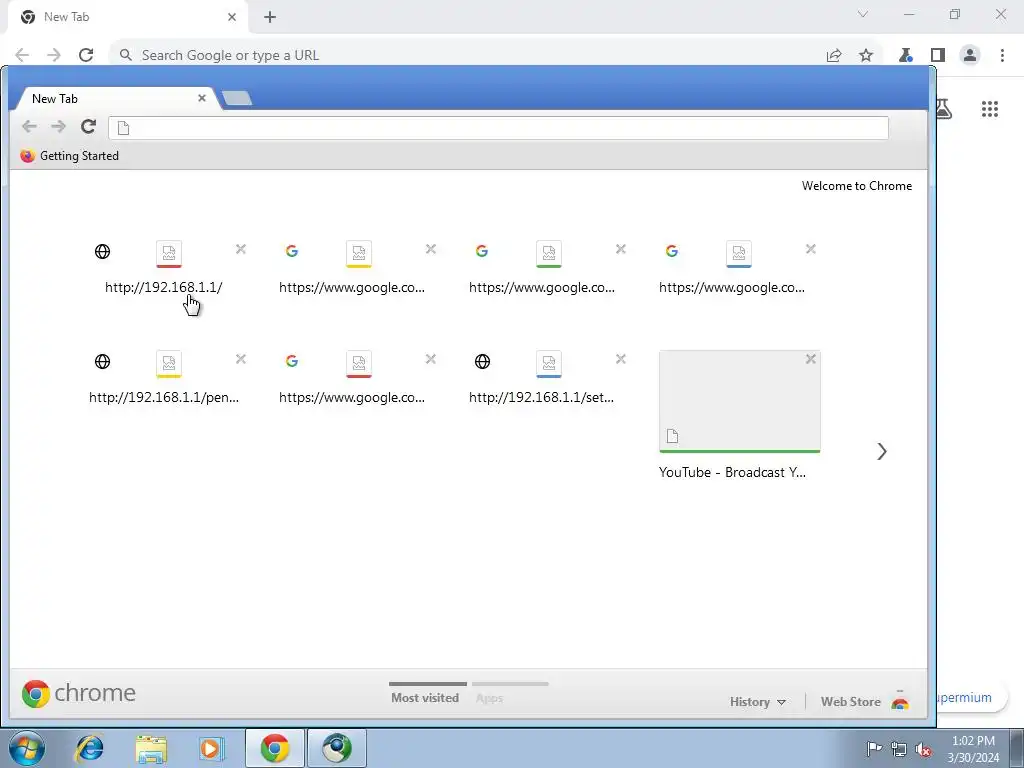Open Windows Media Player from the taskbar
The height and width of the screenshot is (768, 1024).
pos(210,748)
